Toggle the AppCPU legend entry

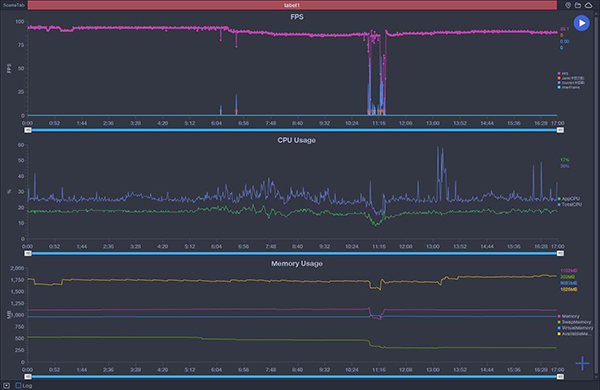569,199
